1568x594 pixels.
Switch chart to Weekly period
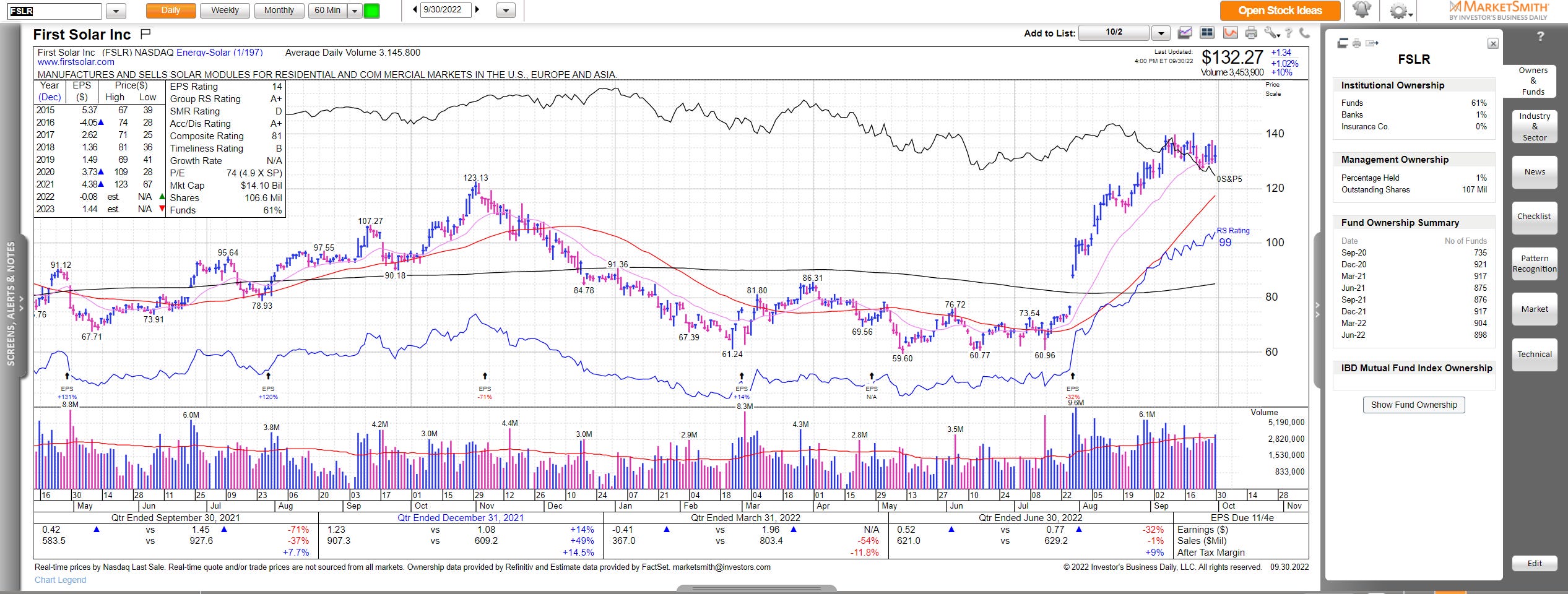click(x=225, y=11)
